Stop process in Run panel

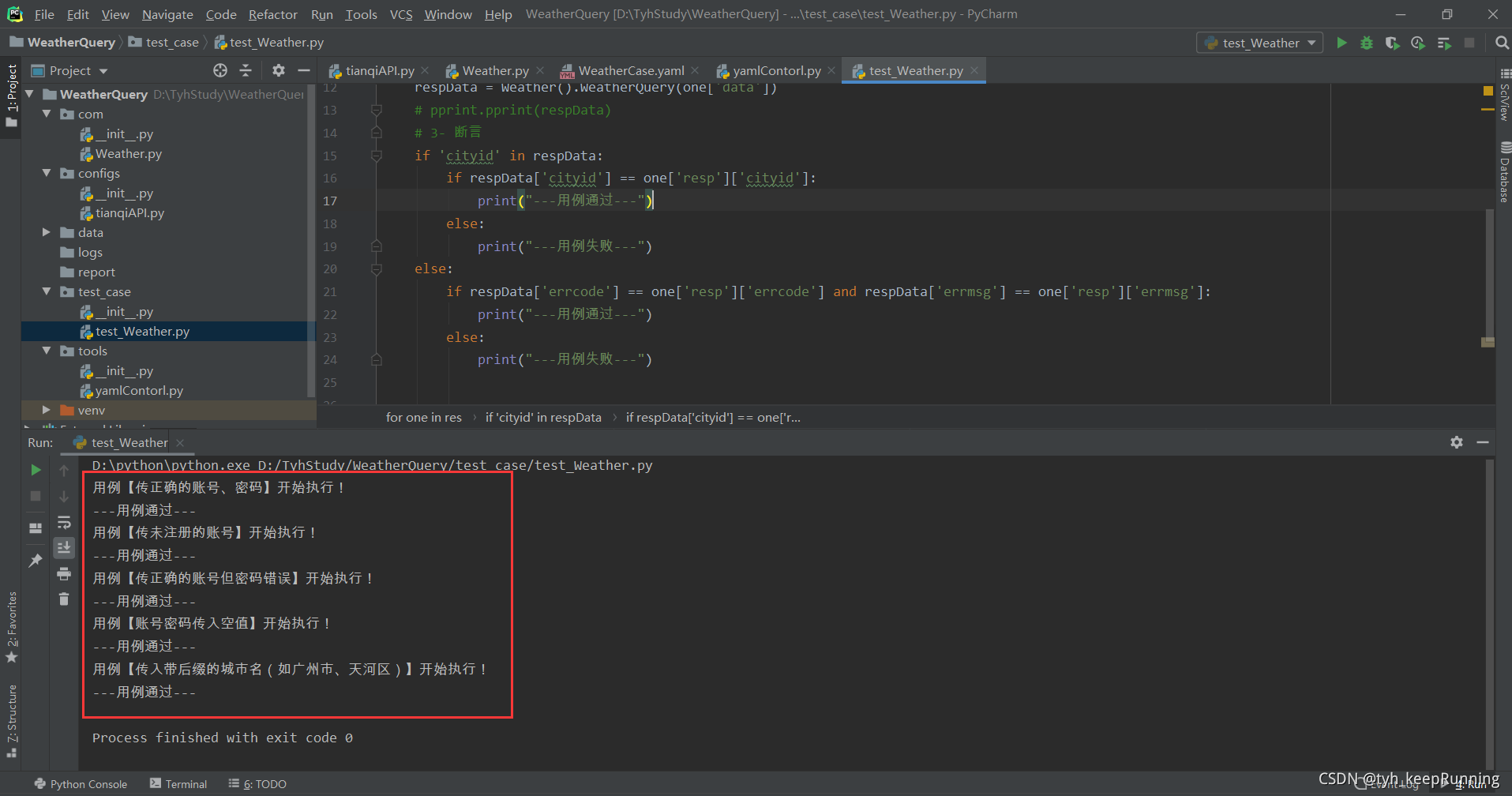(x=36, y=496)
